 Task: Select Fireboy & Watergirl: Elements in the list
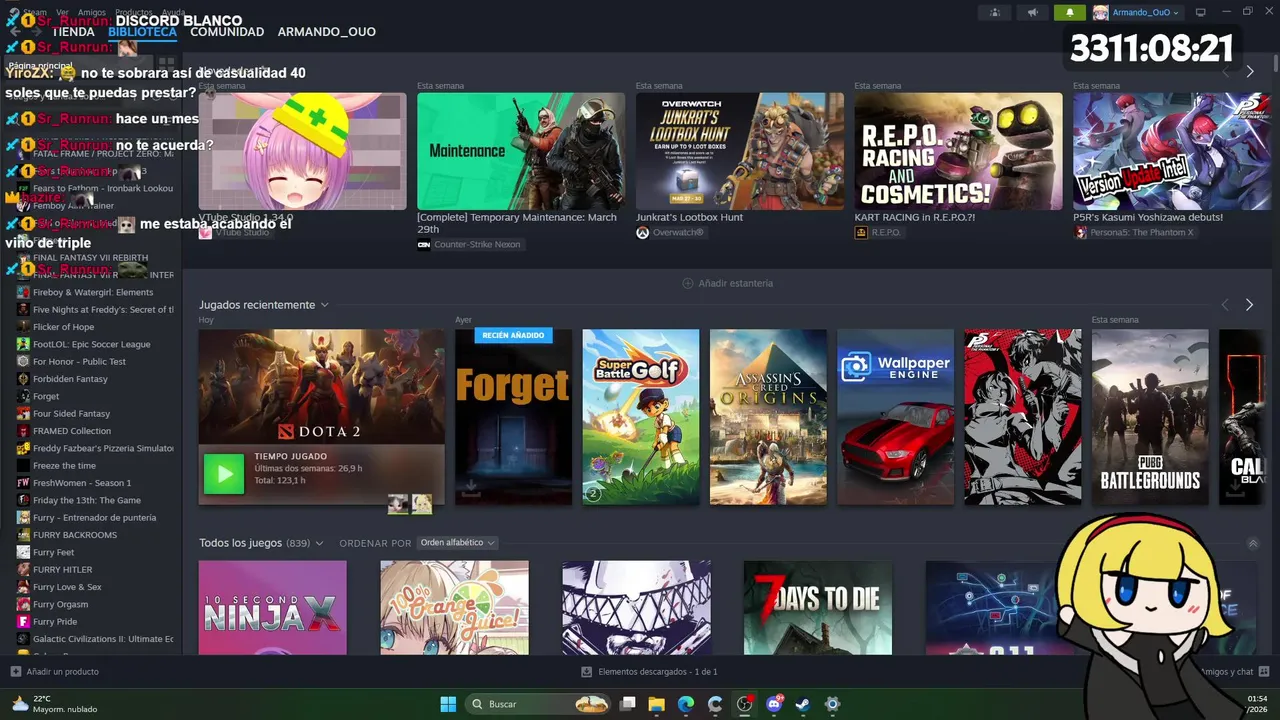(x=93, y=292)
